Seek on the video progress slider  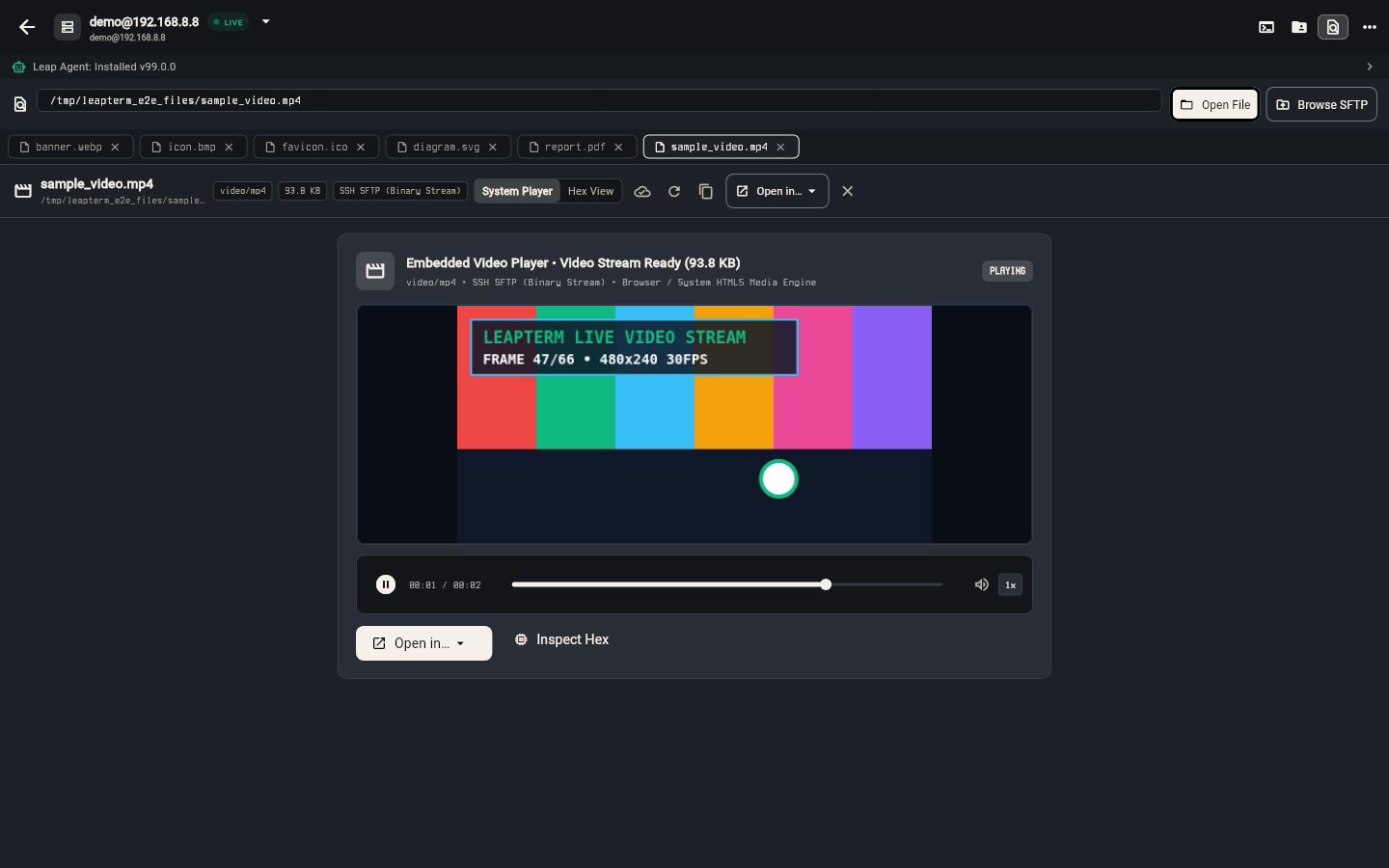point(727,584)
